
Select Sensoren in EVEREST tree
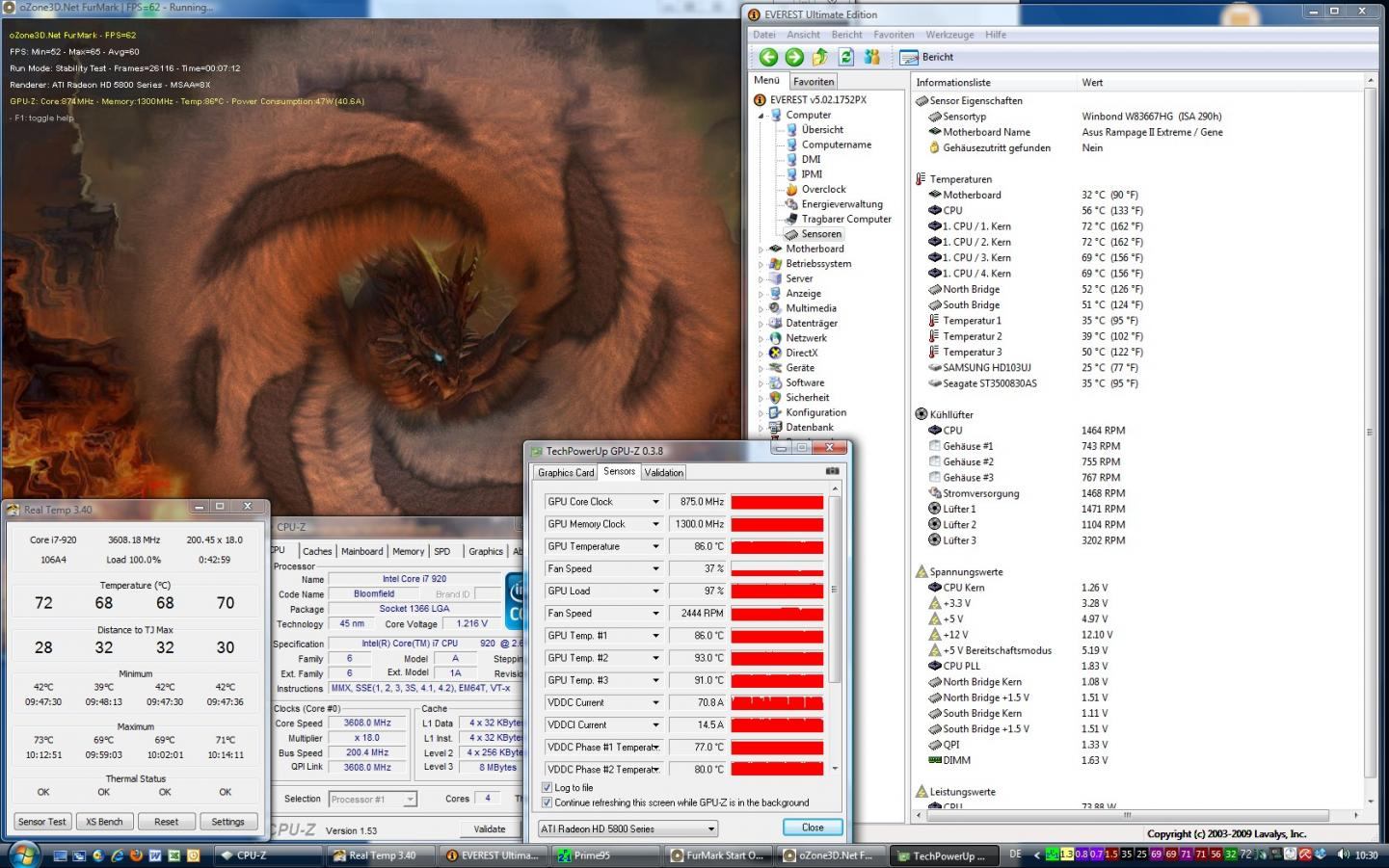coord(821,234)
